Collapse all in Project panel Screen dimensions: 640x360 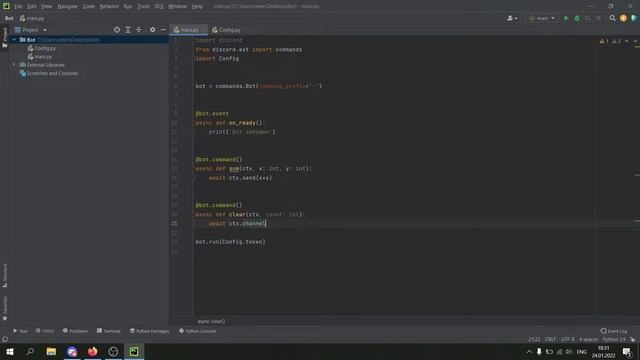(139, 30)
